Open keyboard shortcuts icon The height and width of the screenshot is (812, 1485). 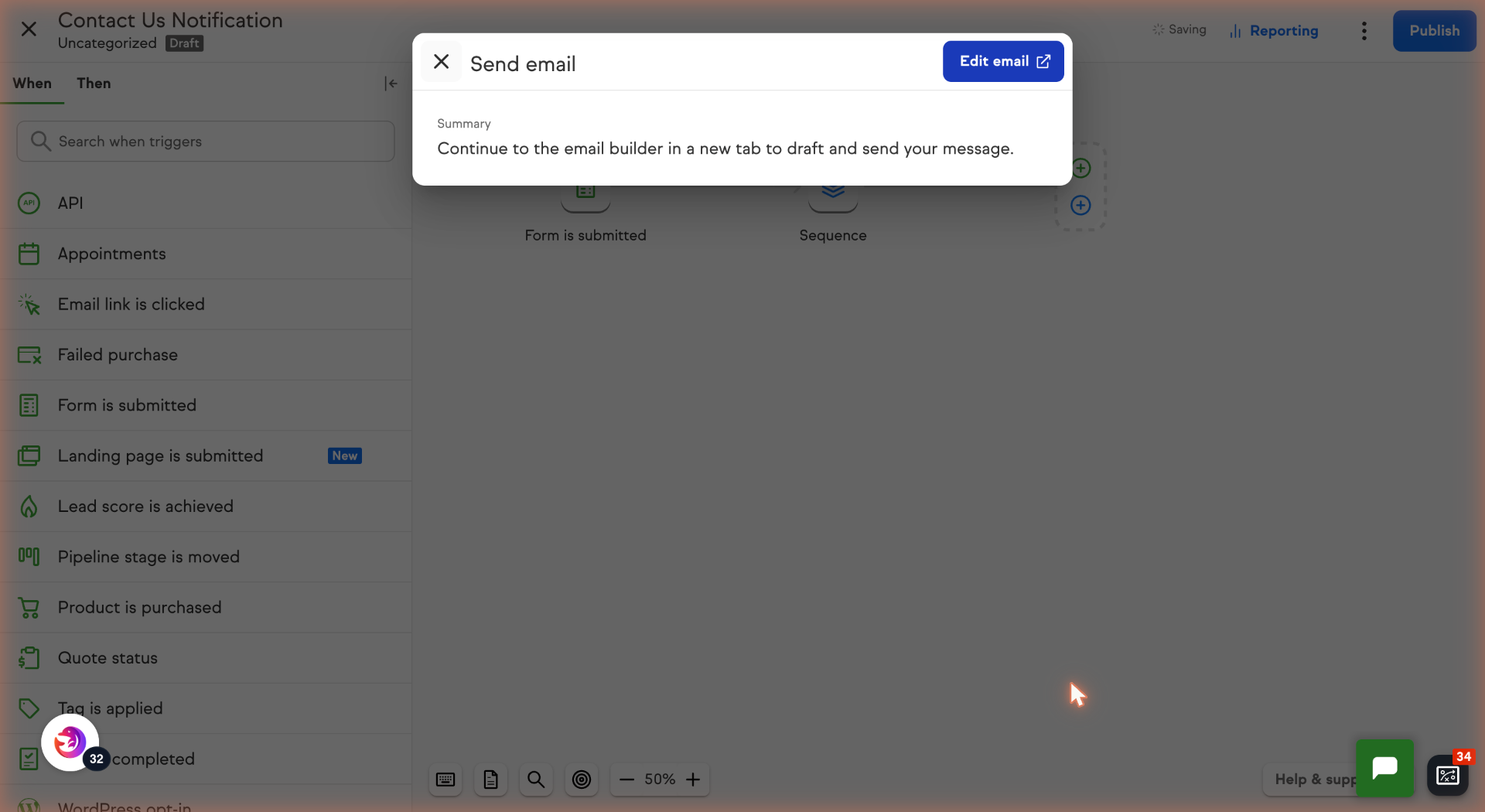click(x=445, y=780)
